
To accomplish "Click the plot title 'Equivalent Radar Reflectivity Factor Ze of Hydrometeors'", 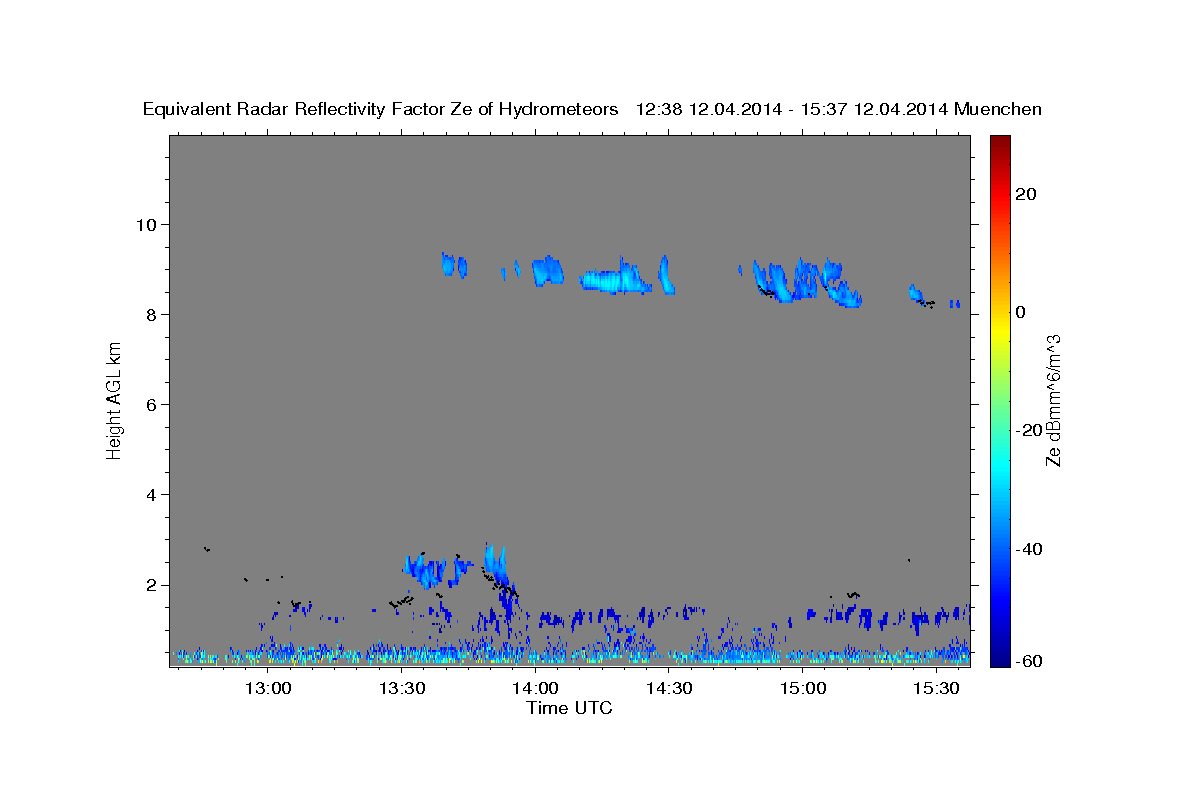I will 380,109.
